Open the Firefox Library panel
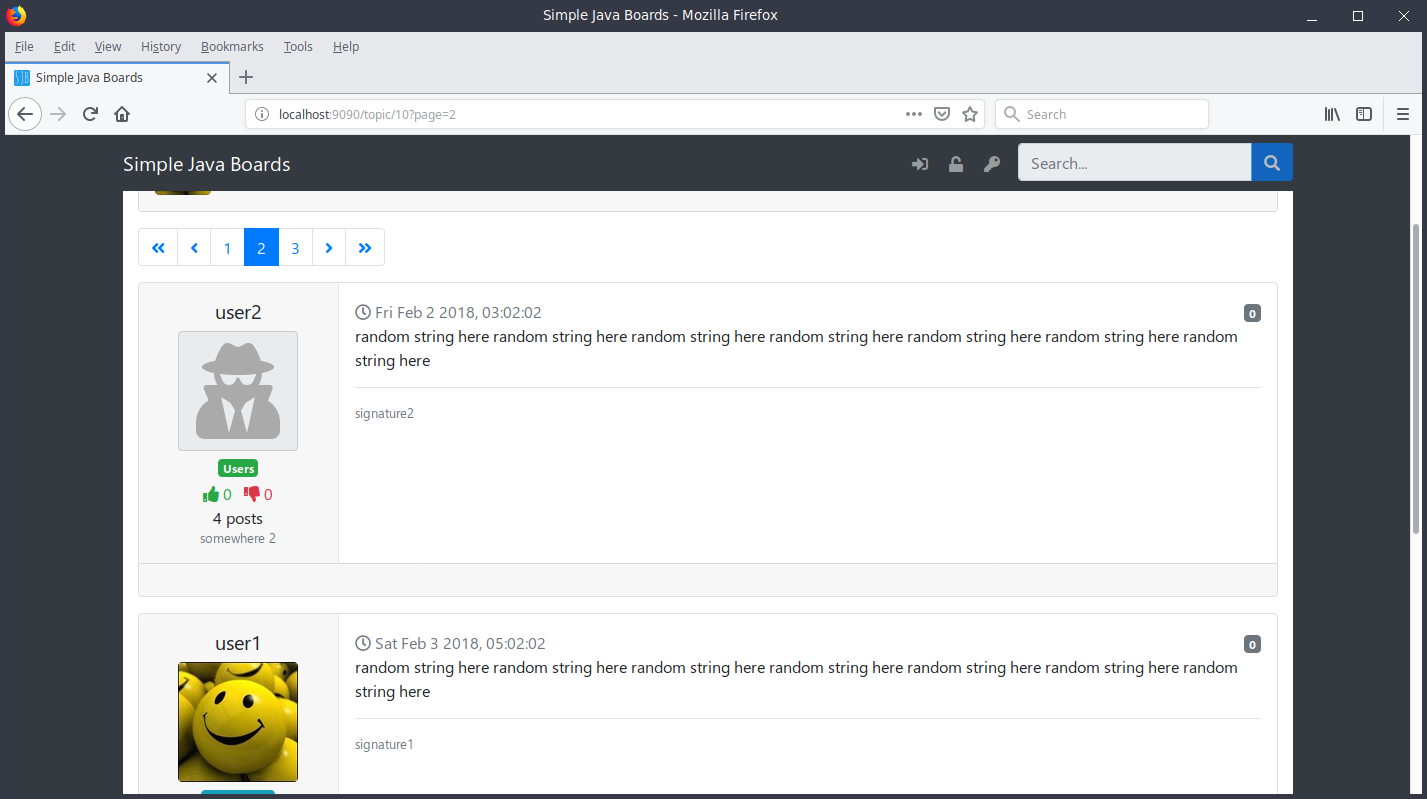 click(x=1332, y=114)
